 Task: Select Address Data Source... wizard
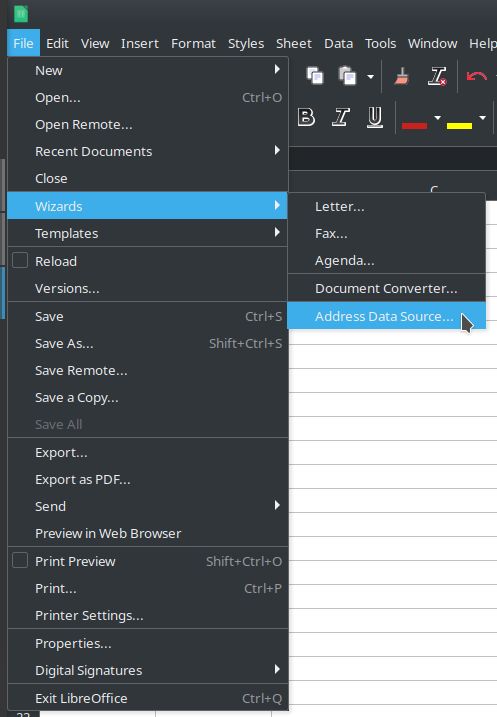(x=386, y=316)
